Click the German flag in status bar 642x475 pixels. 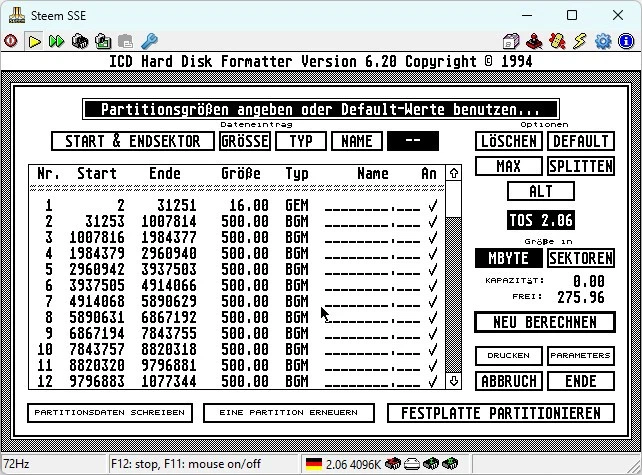tap(314, 464)
